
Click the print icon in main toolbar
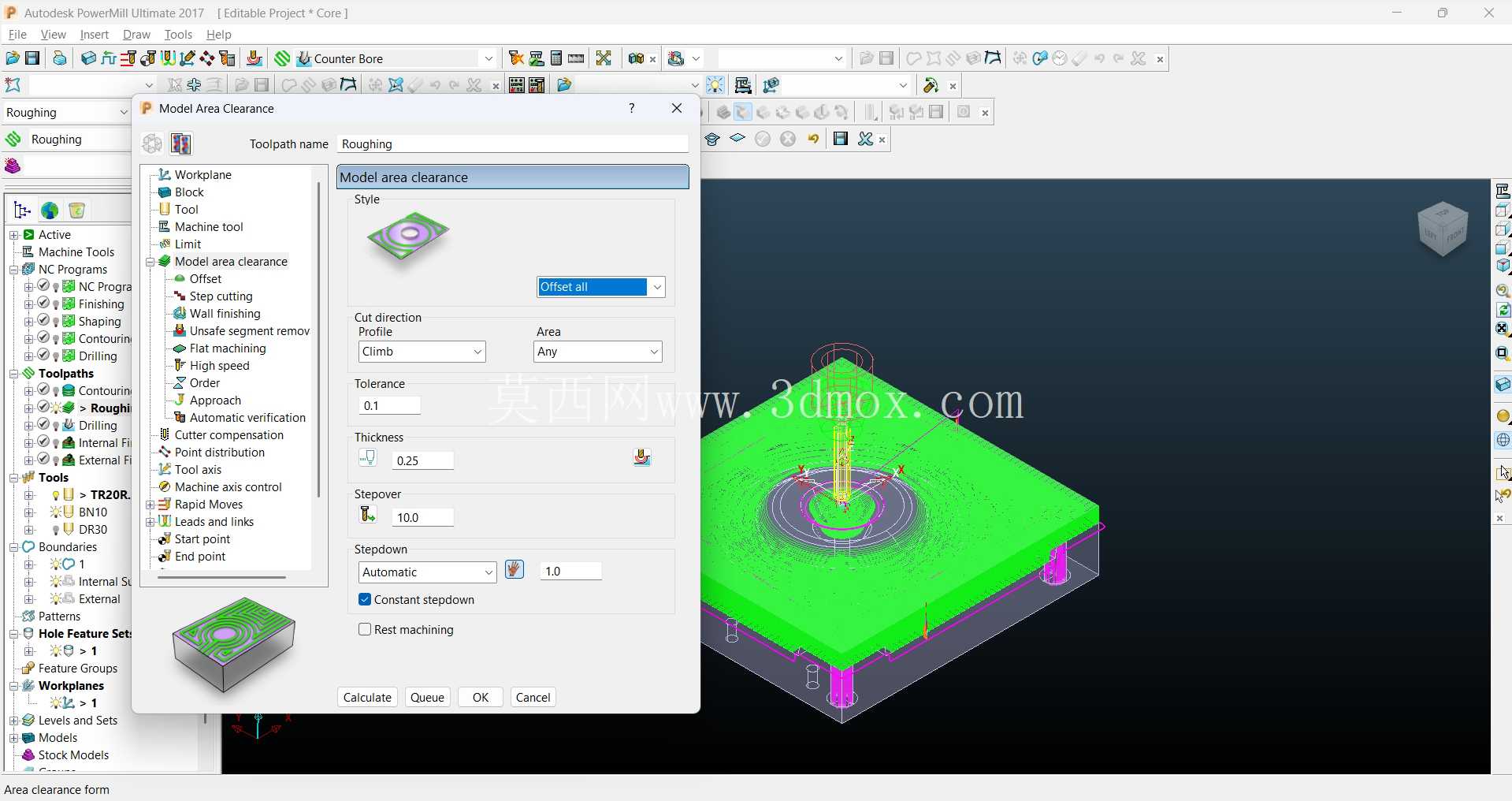pyautogui.click(x=59, y=58)
